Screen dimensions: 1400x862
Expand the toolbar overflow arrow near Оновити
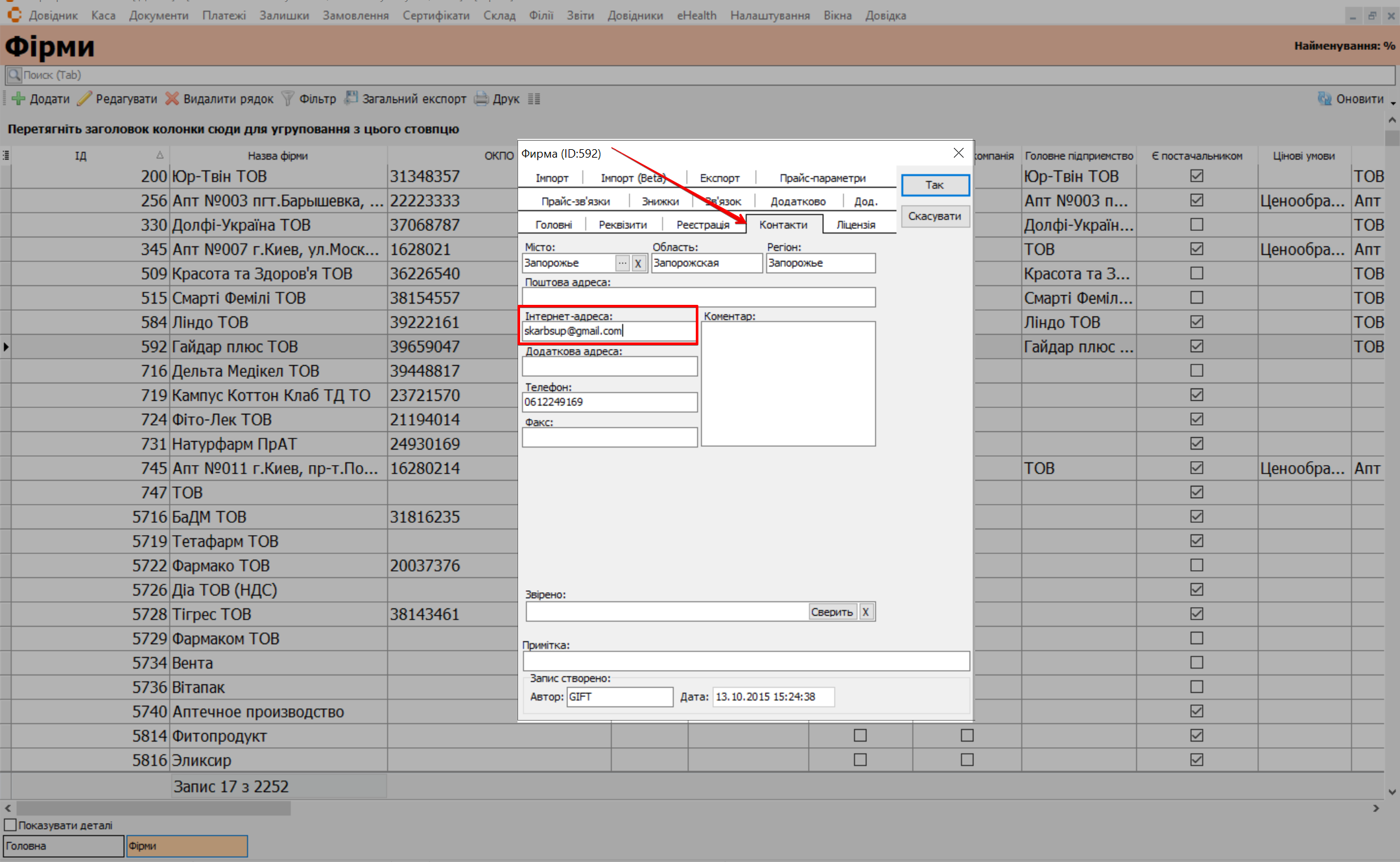(x=1393, y=102)
